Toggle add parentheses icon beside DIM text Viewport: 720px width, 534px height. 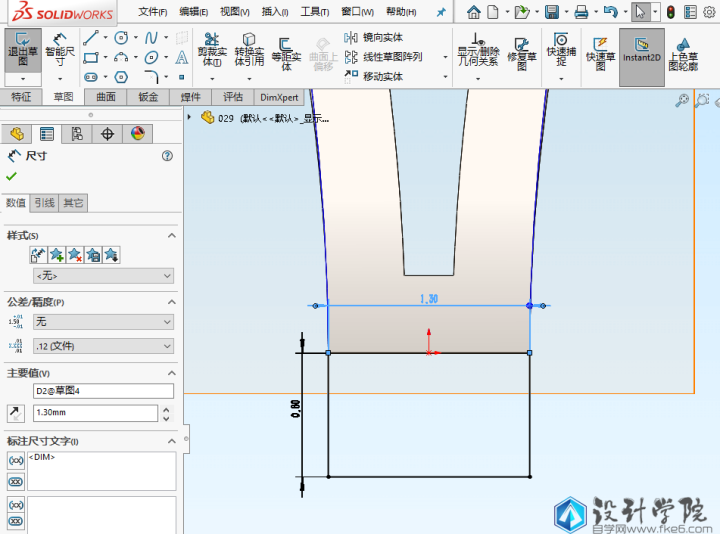pyautogui.click(x=15, y=460)
